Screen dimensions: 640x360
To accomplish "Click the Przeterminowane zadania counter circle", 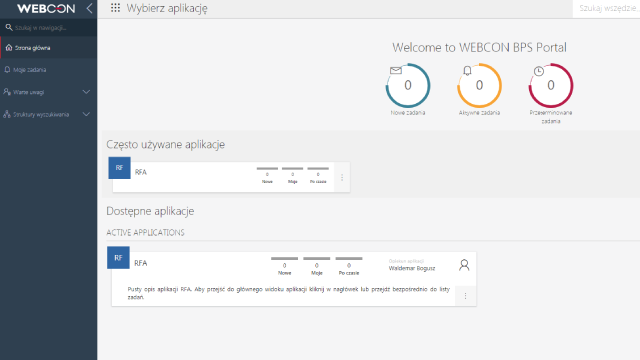I will [551, 85].
